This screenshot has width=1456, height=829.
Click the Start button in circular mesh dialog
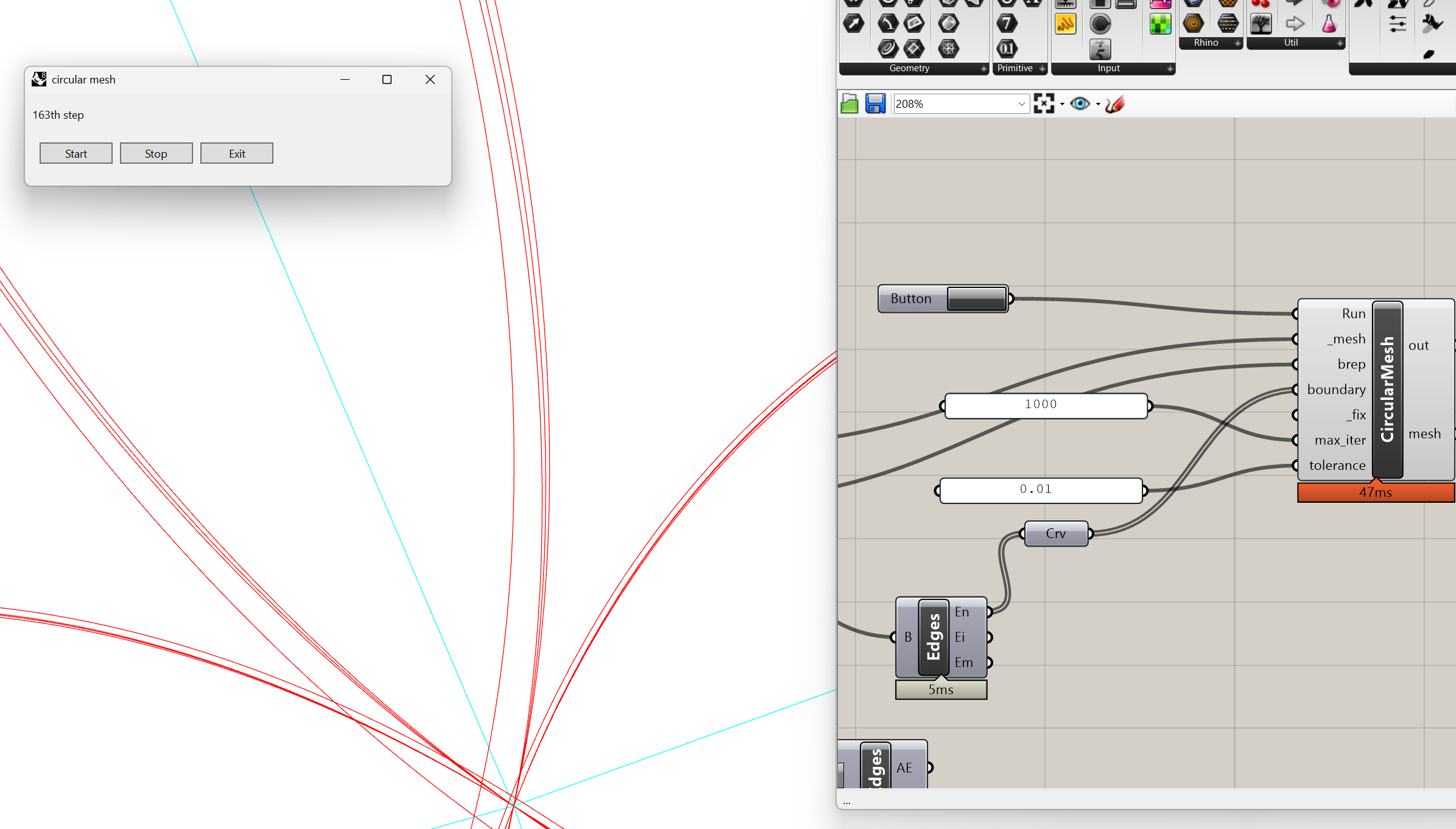click(76, 153)
